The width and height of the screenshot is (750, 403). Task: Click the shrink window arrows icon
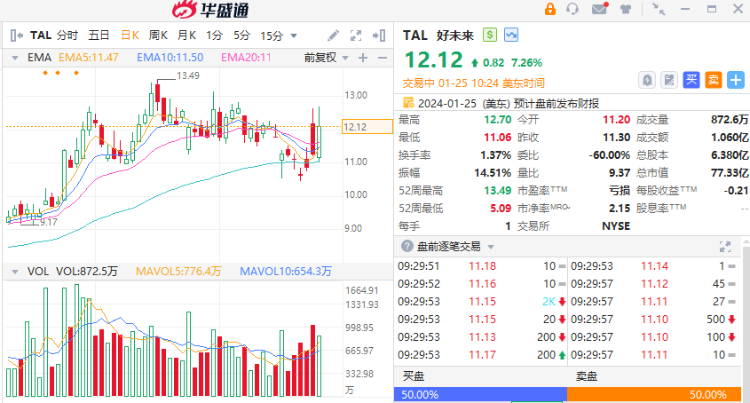659,9
